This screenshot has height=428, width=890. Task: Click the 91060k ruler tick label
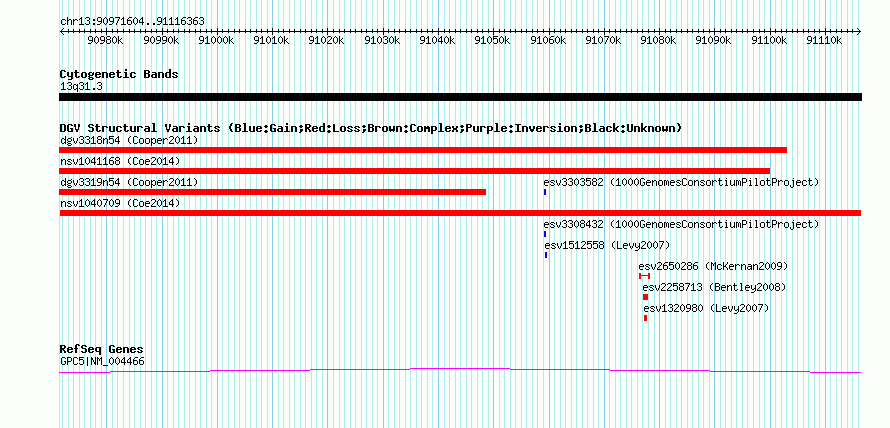click(x=548, y=41)
